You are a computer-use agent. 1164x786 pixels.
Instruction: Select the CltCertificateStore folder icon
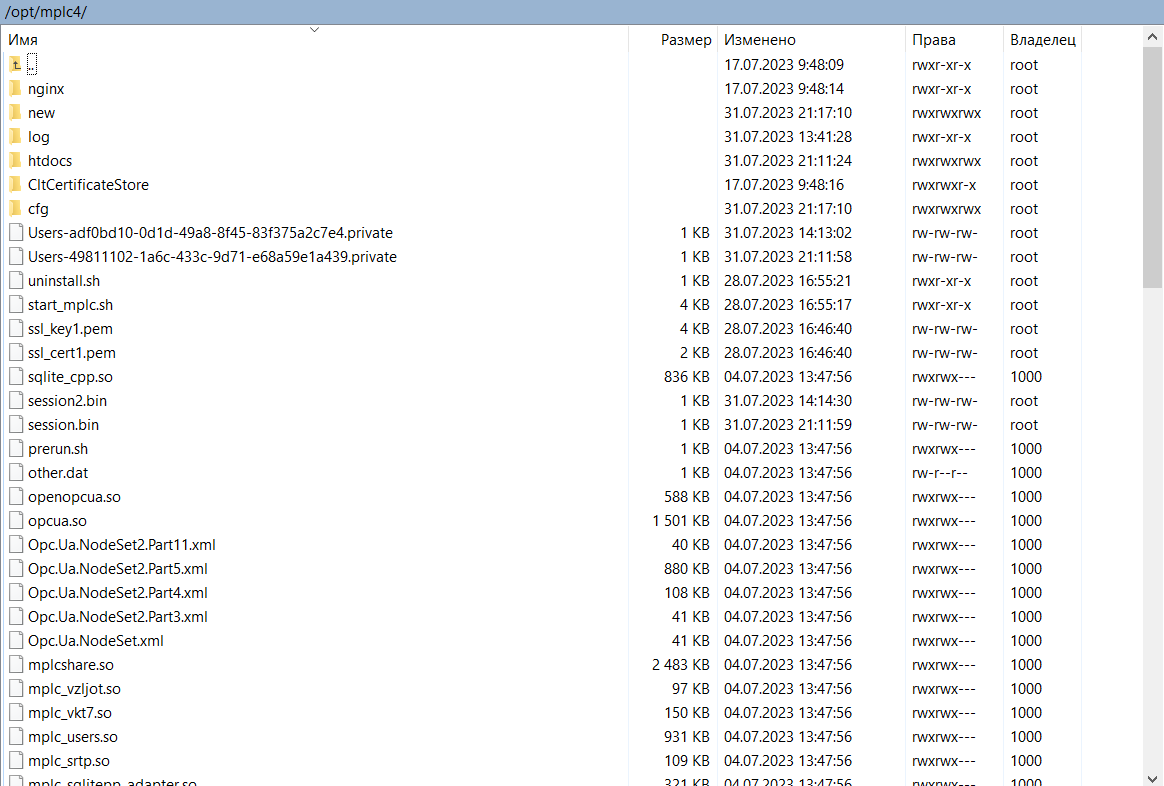[x=16, y=185]
